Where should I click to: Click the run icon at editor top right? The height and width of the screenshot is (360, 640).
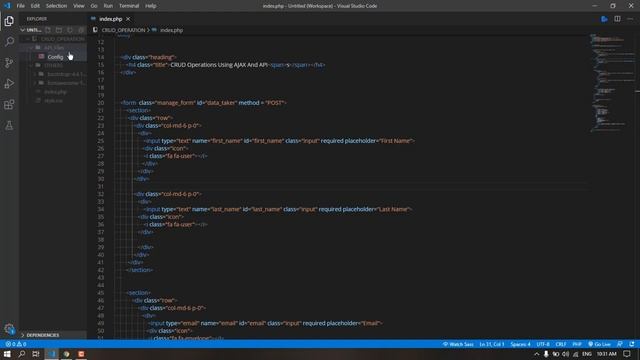(604, 19)
